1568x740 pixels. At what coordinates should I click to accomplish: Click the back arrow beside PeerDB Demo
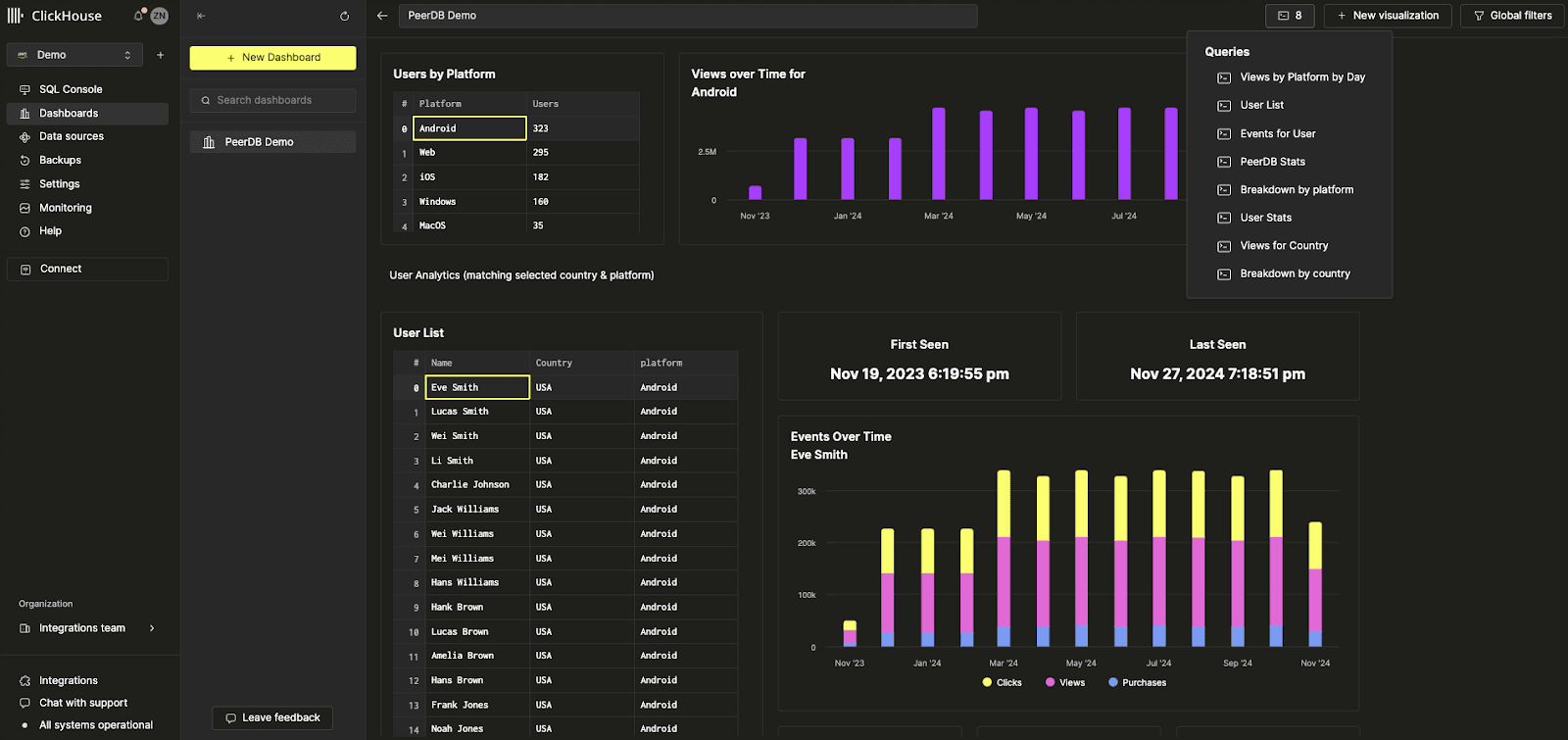382,16
